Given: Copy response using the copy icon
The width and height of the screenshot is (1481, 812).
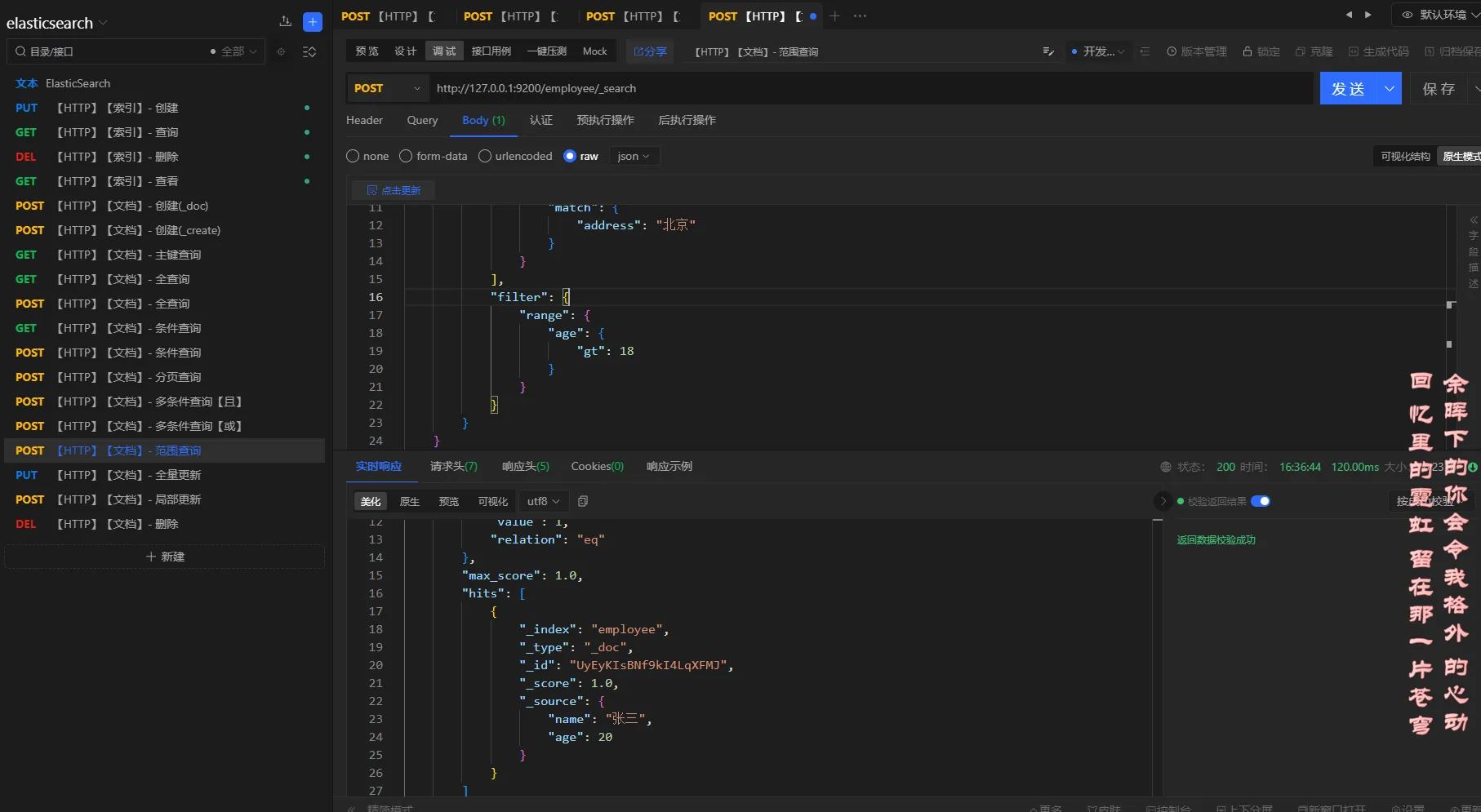Looking at the screenshot, I should (x=583, y=501).
